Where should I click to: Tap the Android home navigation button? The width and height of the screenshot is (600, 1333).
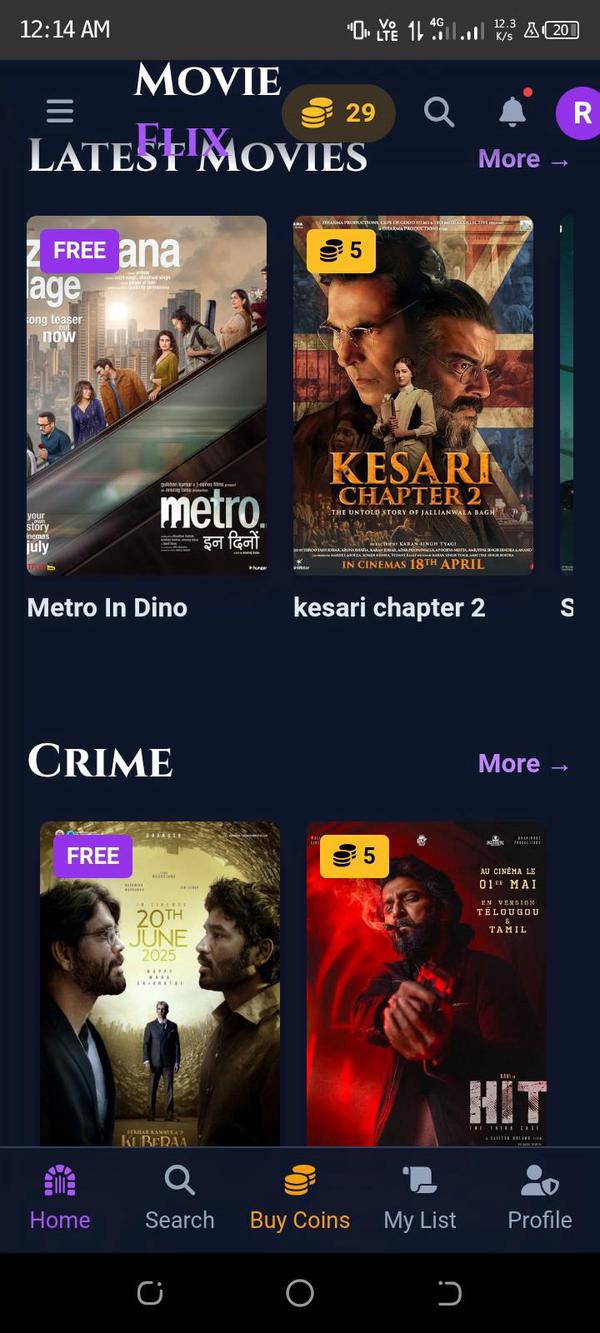(x=300, y=1293)
